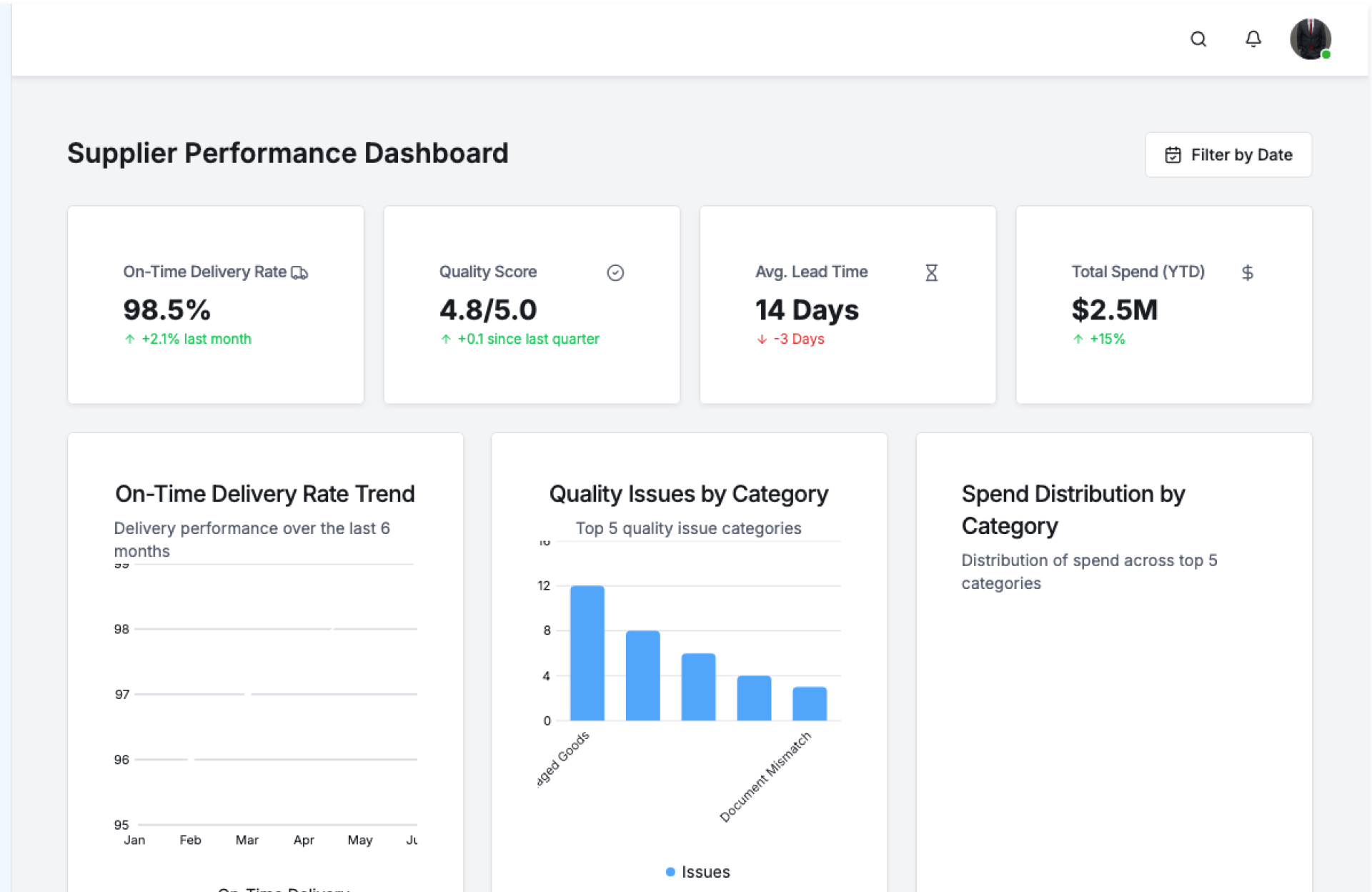The image size is (1372, 892).
Task: Click the Mar label on the trend chart axis
Action: [x=247, y=841]
